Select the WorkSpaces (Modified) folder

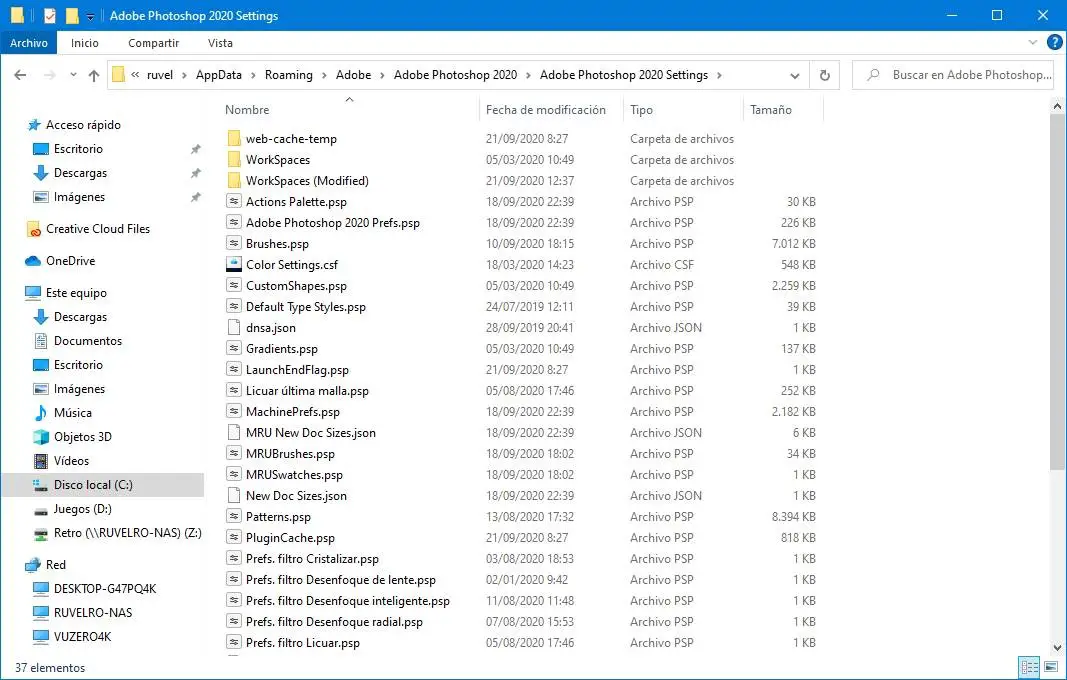tap(307, 181)
